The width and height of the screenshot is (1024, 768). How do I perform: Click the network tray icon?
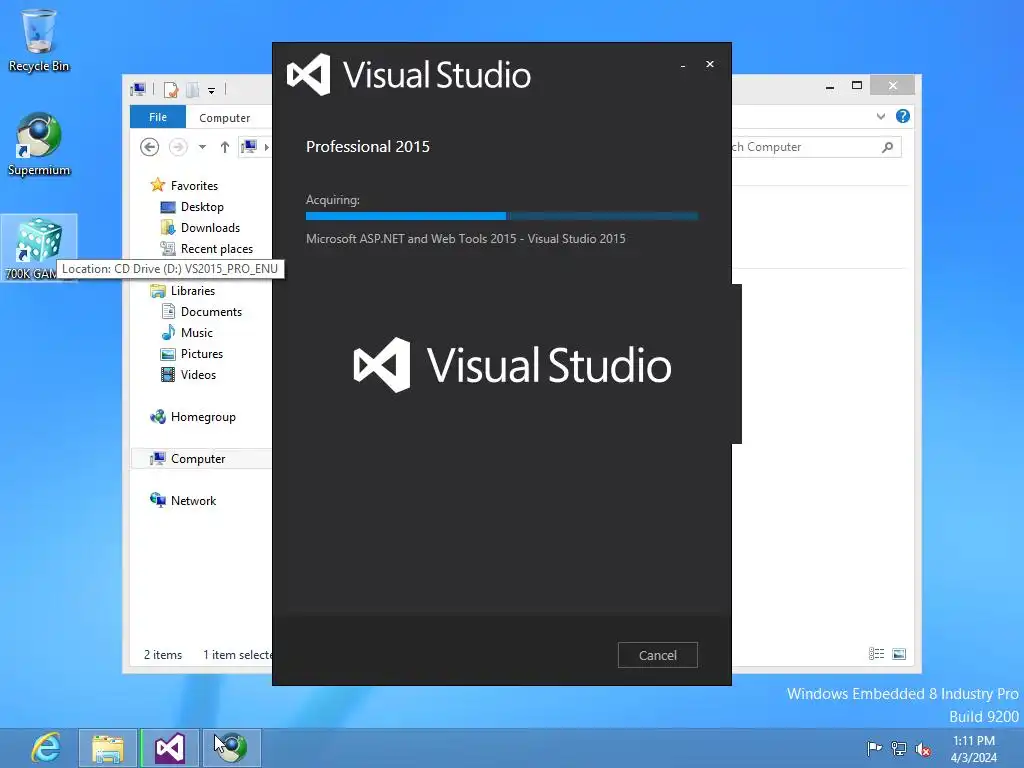[899, 748]
